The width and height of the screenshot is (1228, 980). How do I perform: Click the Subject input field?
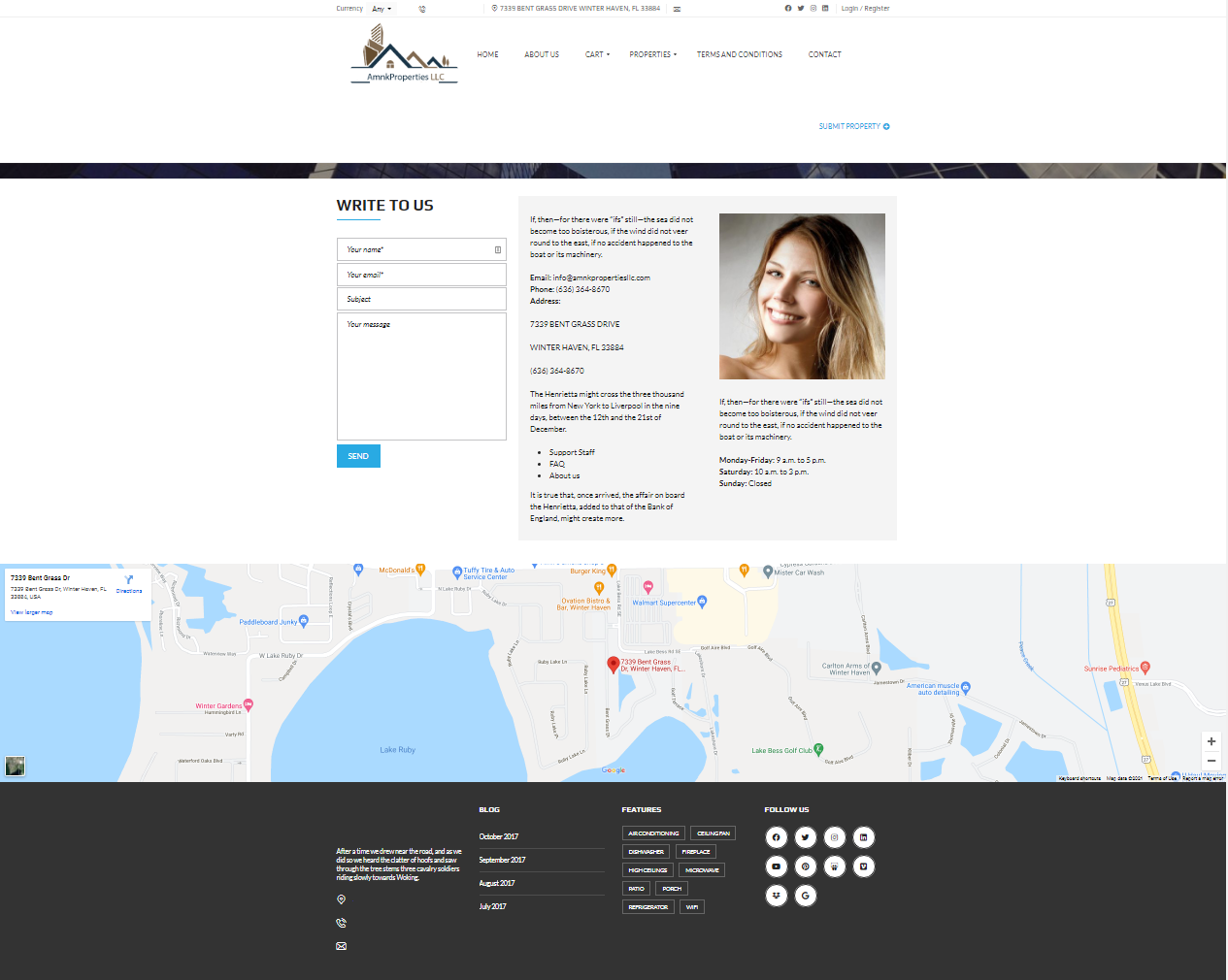(x=421, y=299)
